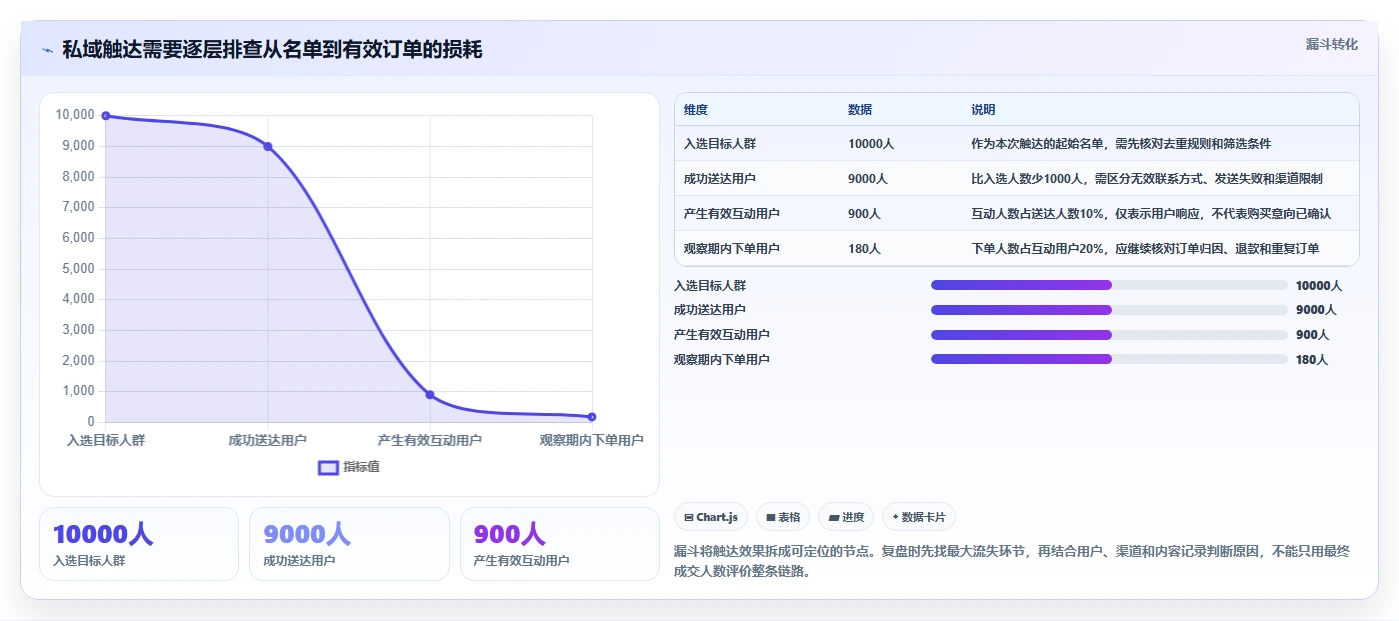
Task: Click progress value 10000人 beside the bar
Action: coord(1319,286)
